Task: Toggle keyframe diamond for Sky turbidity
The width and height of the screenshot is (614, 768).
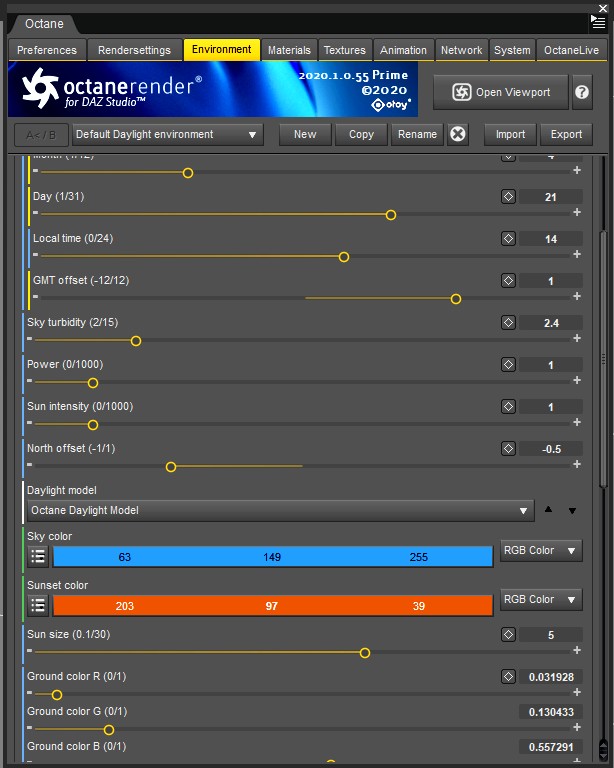Action: (x=508, y=323)
